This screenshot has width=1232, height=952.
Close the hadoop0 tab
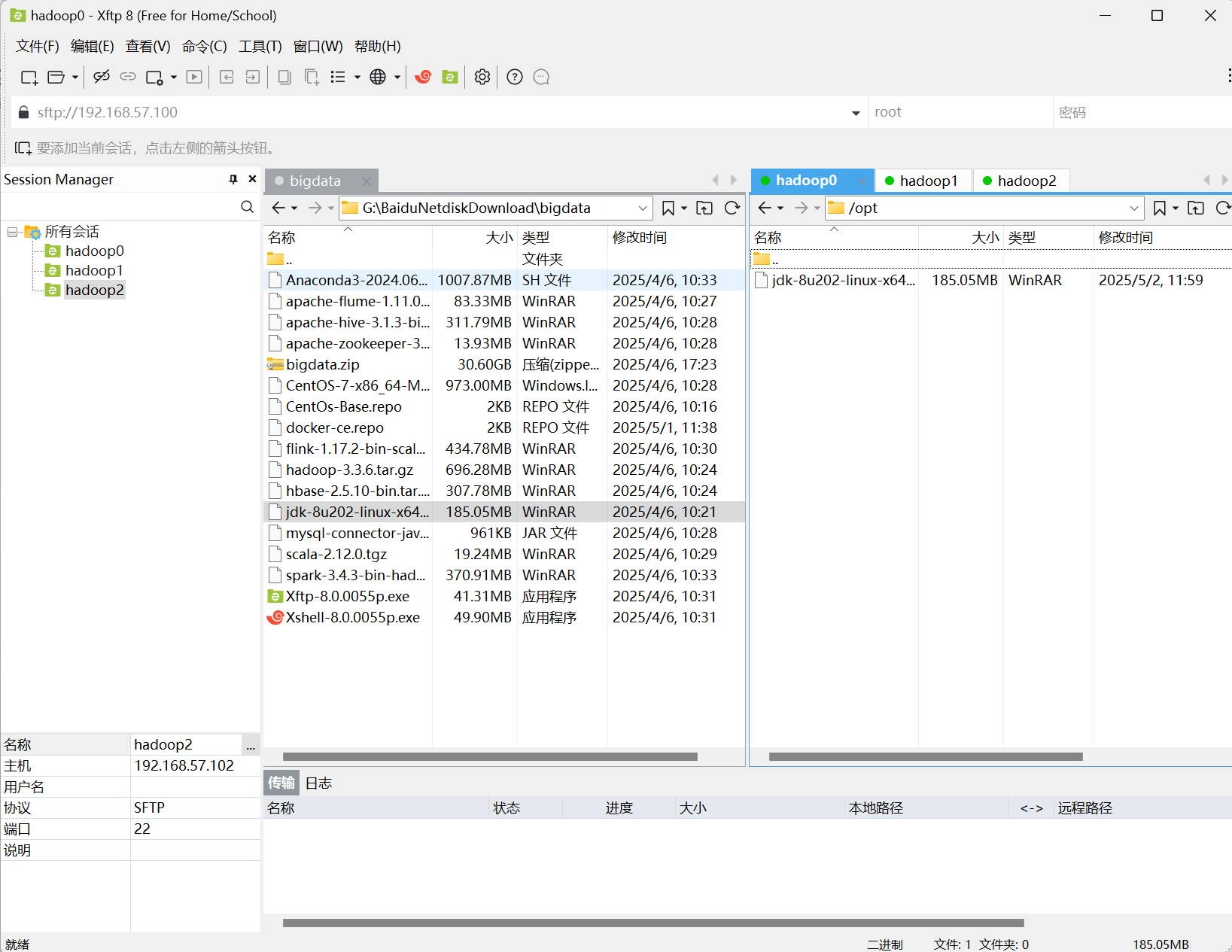862,181
